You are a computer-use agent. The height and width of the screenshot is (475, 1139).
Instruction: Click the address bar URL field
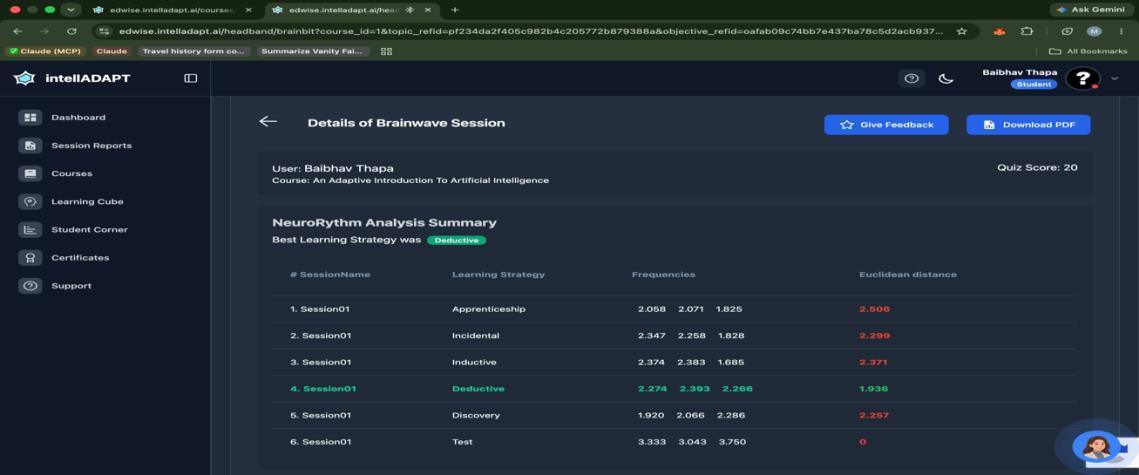click(x=530, y=31)
